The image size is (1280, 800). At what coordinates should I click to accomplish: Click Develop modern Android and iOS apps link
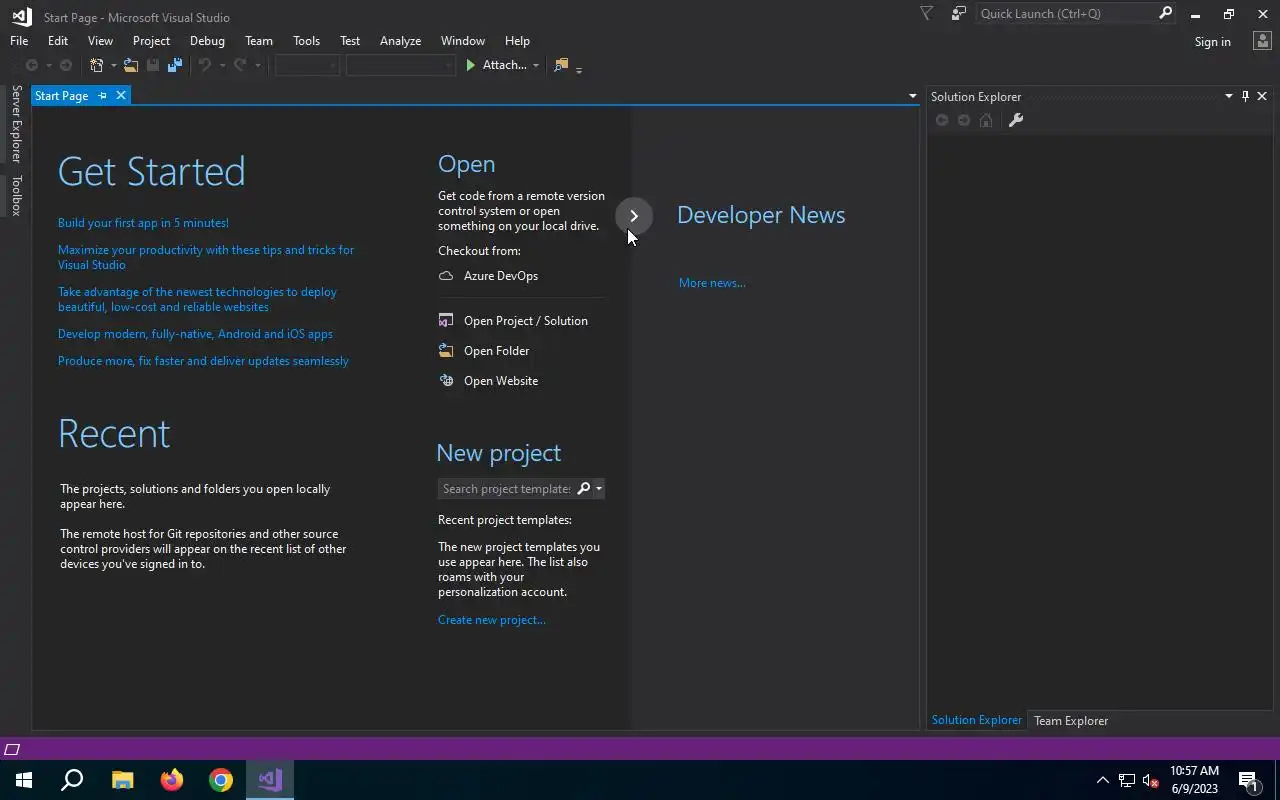pyautogui.click(x=195, y=334)
